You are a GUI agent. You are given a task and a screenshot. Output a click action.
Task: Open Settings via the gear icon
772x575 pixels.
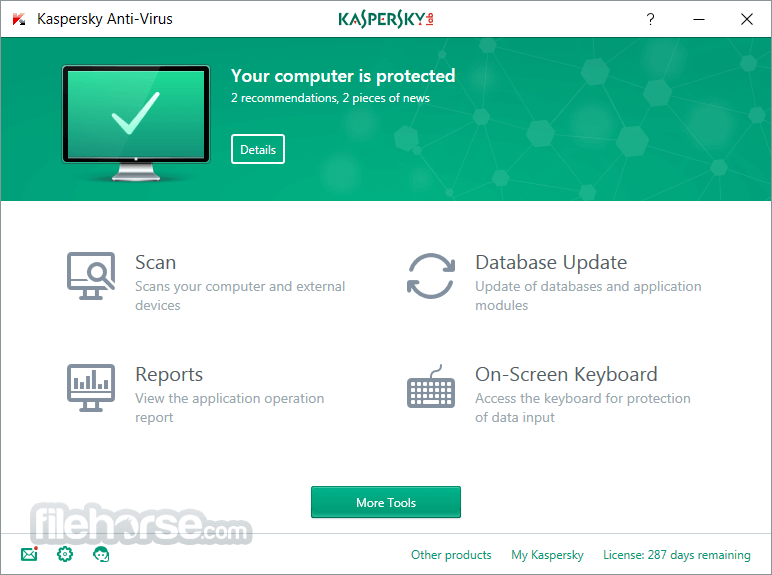(65, 554)
